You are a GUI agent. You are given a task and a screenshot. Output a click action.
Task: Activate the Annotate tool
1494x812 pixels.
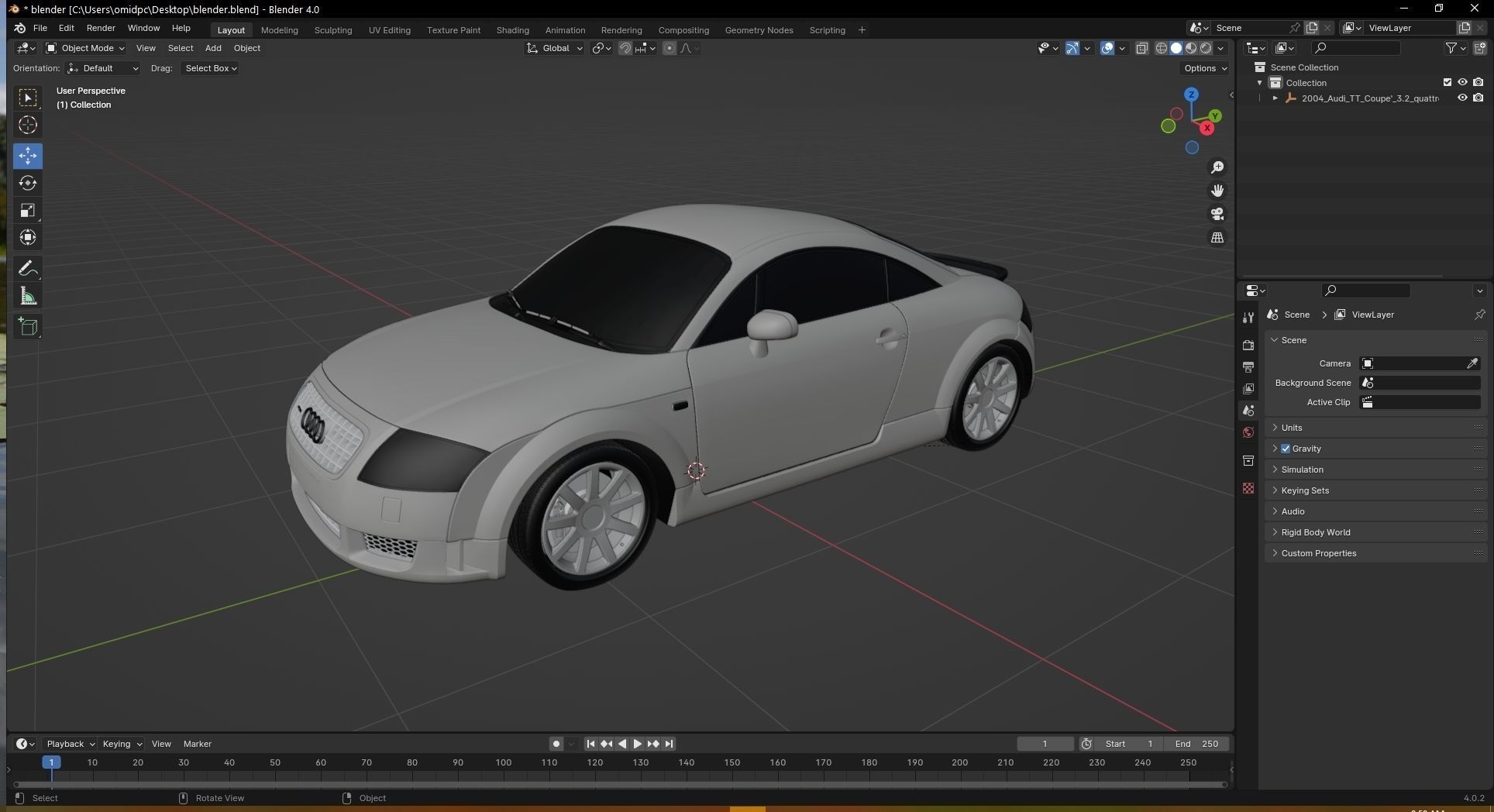[28, 269]
